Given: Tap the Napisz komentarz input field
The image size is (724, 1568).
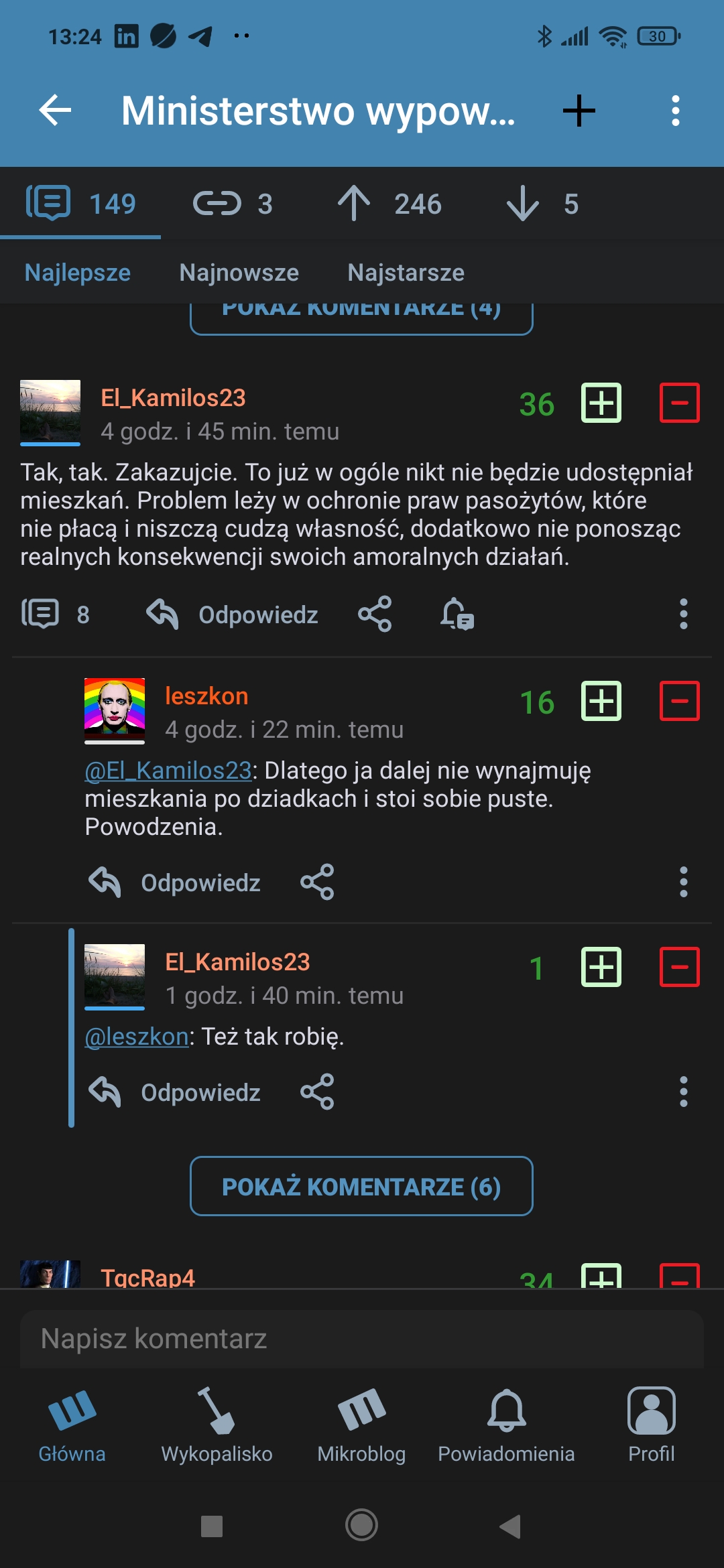Looking at the screenshot, I should [361, 1339].
